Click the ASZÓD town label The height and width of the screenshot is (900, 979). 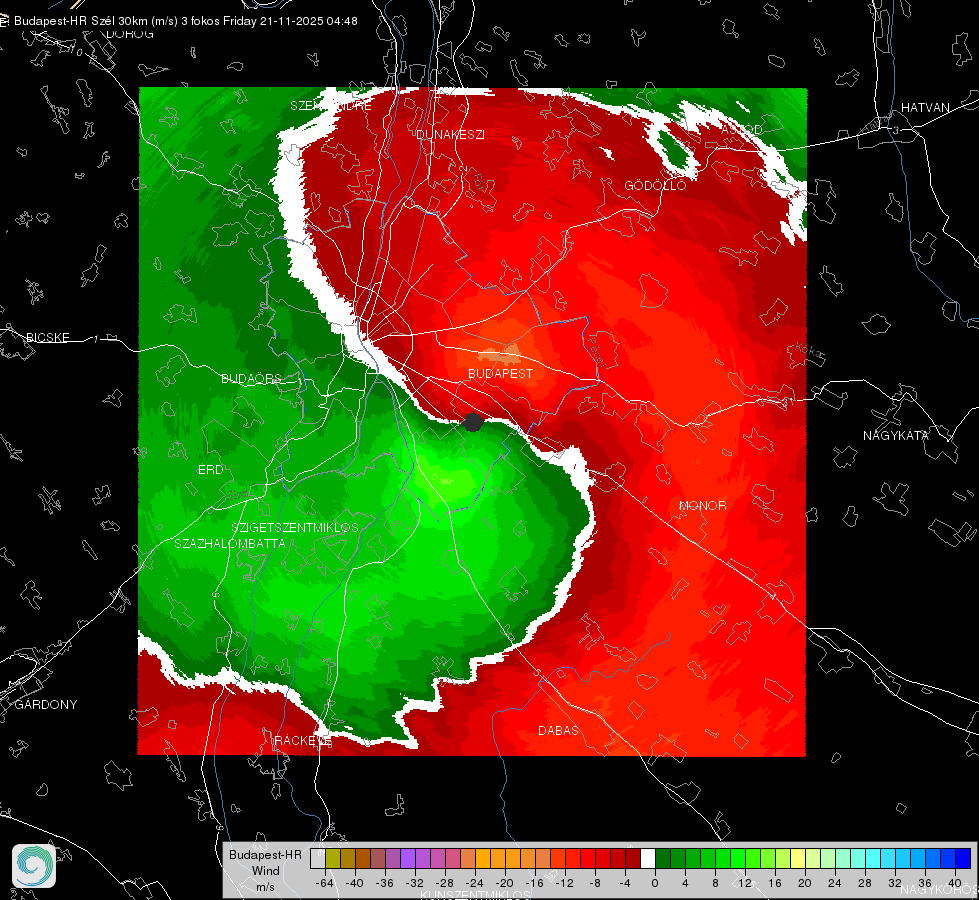click(x=742, y=129)
